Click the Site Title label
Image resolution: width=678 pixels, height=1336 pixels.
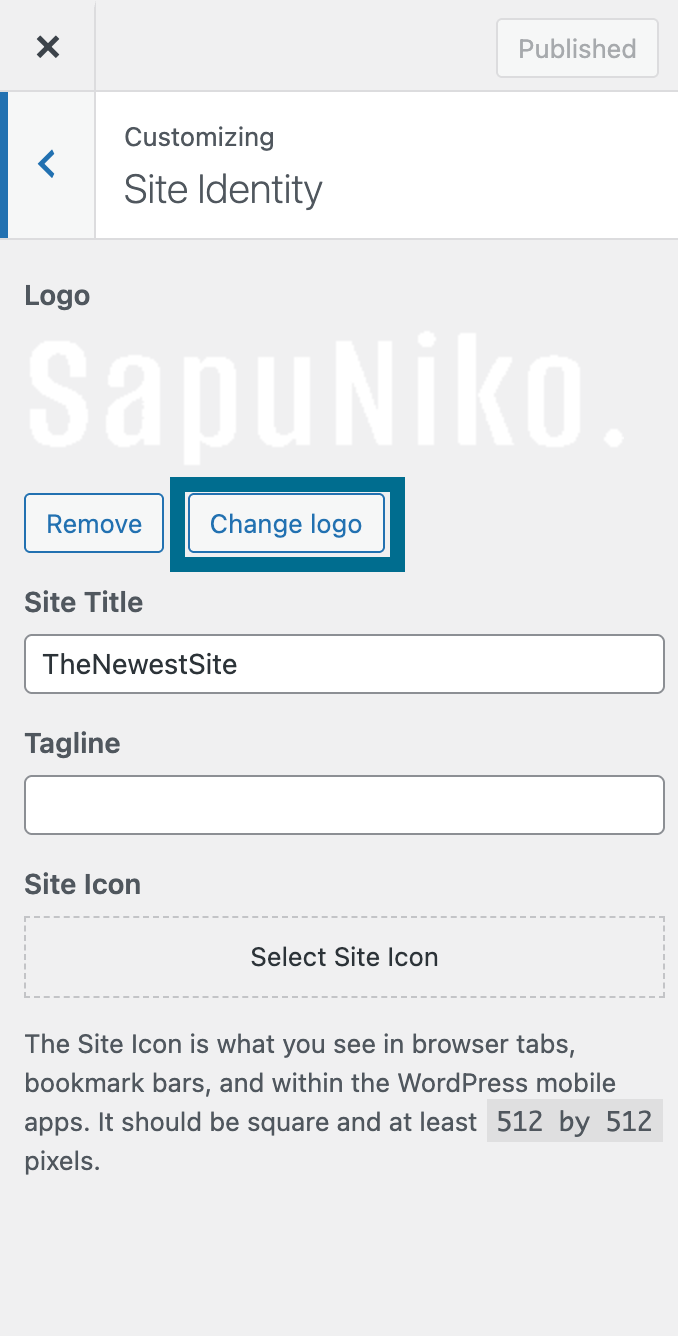(84, 602)
